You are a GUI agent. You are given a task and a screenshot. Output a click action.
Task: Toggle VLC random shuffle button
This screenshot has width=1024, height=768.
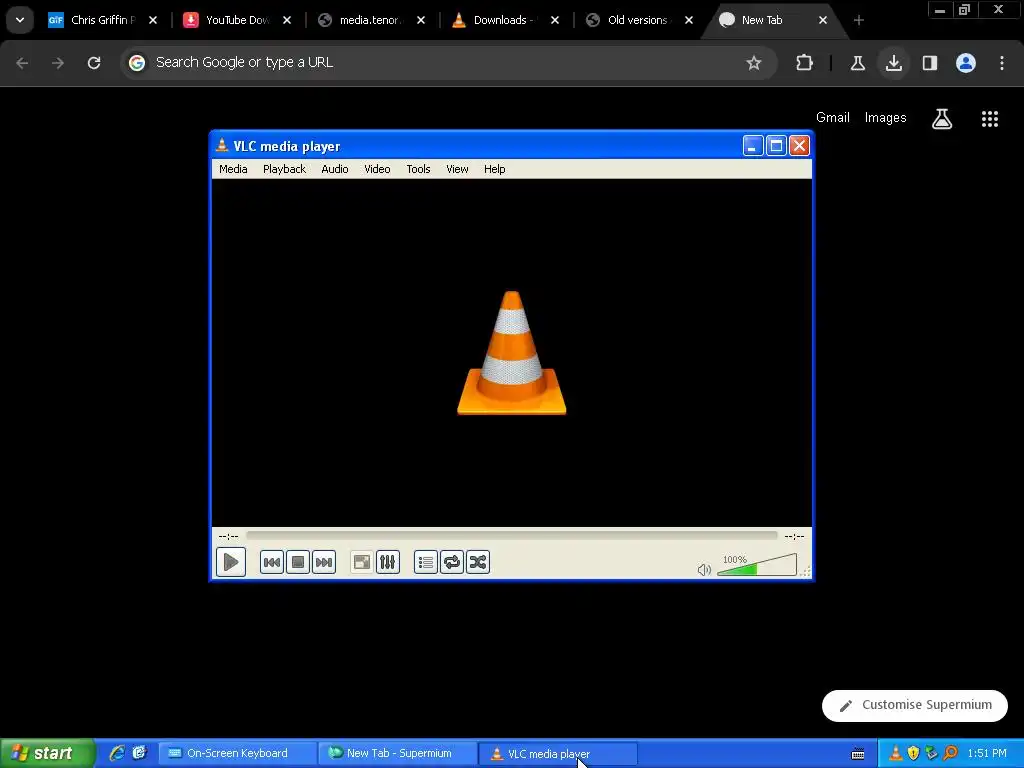[x=478, y=562]
